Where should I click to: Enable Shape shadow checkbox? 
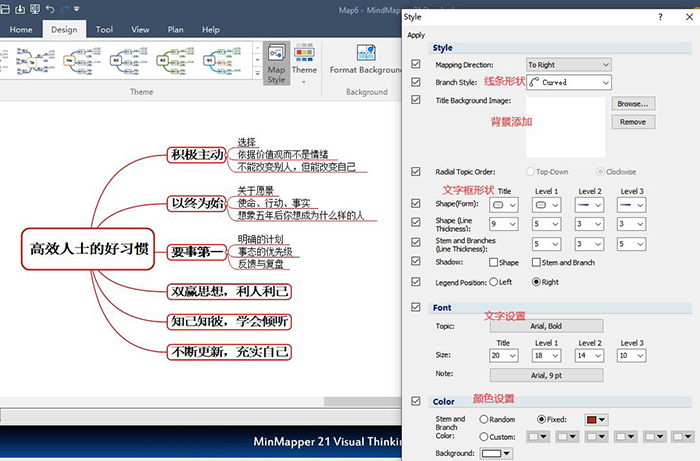tap(493, 262)
